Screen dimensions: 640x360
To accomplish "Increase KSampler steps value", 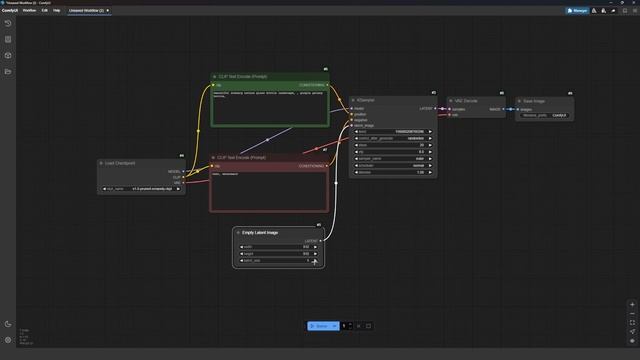I will tap(430, 145).
